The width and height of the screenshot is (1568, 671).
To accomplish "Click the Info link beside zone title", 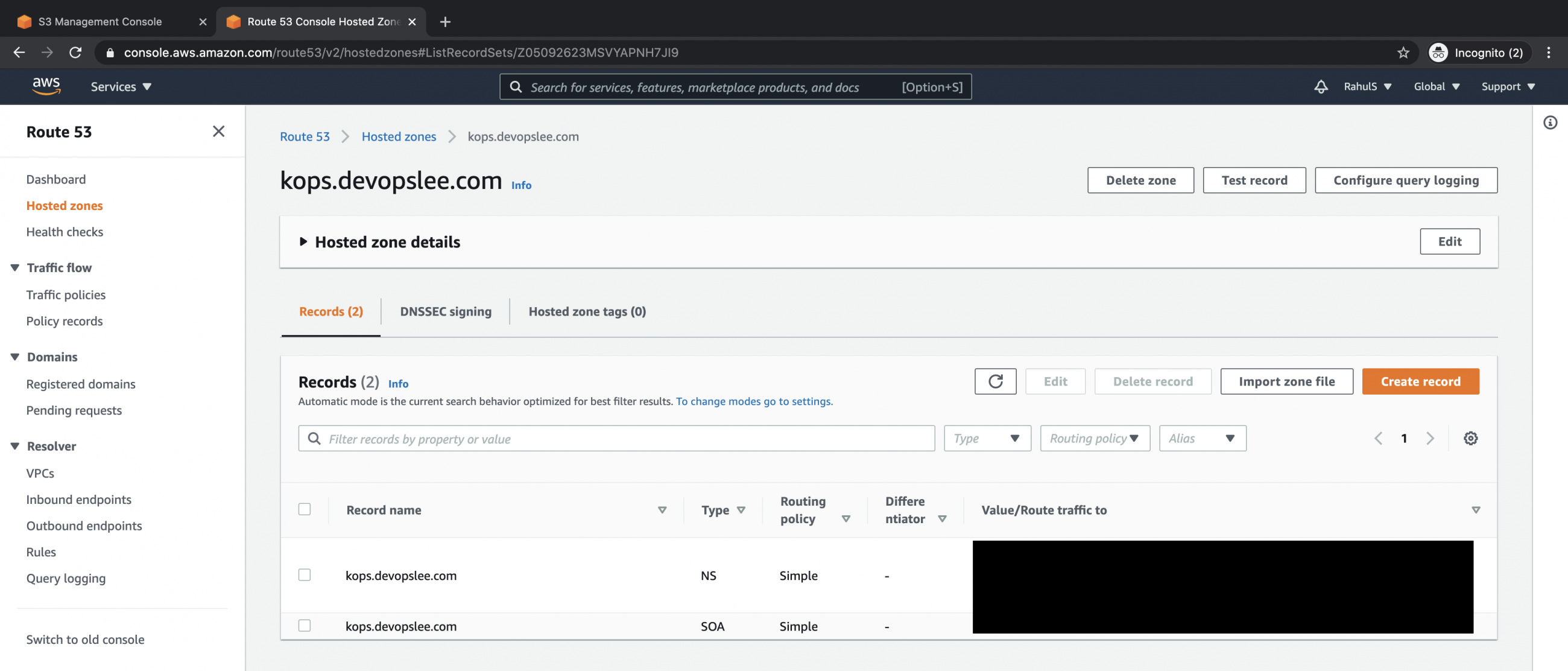I will [x=521, y=185].
